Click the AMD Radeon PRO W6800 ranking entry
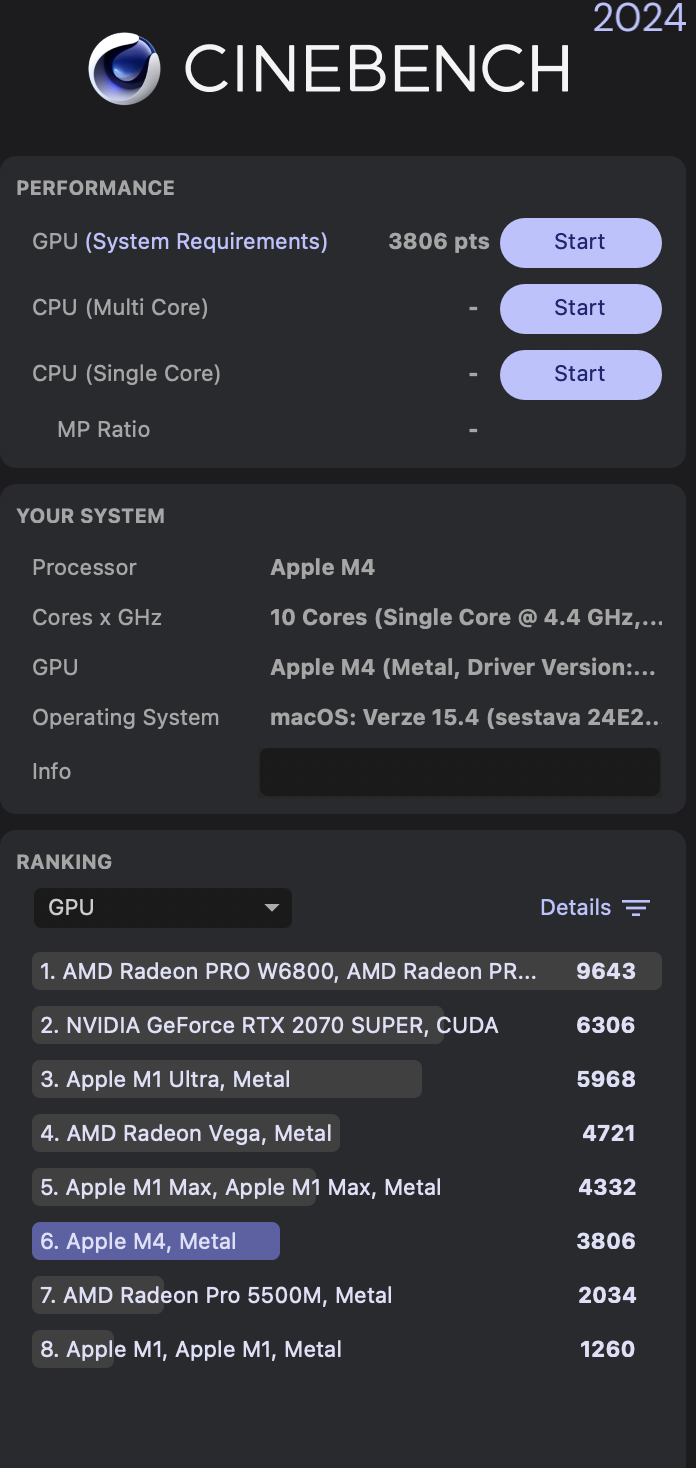The width and height of the screenshot is (696, 1468). click(290, 970)
